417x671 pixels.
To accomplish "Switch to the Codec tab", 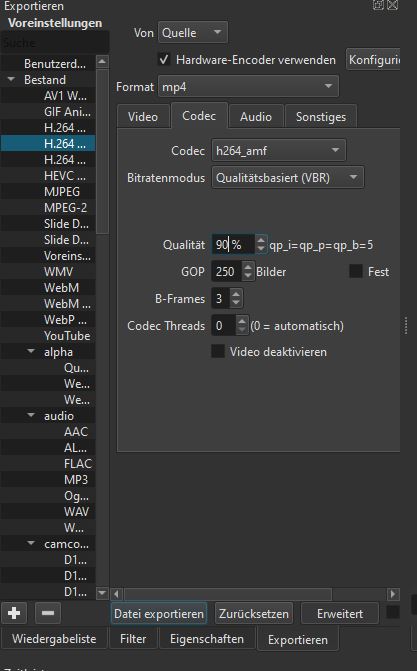I will (x=199, y=116).
